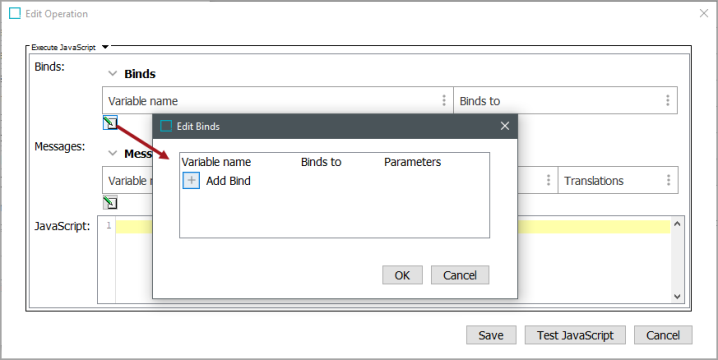Confirm Edit Binds with OK
The height and width of the screenshot is (360, 718).
coord(402,275)
